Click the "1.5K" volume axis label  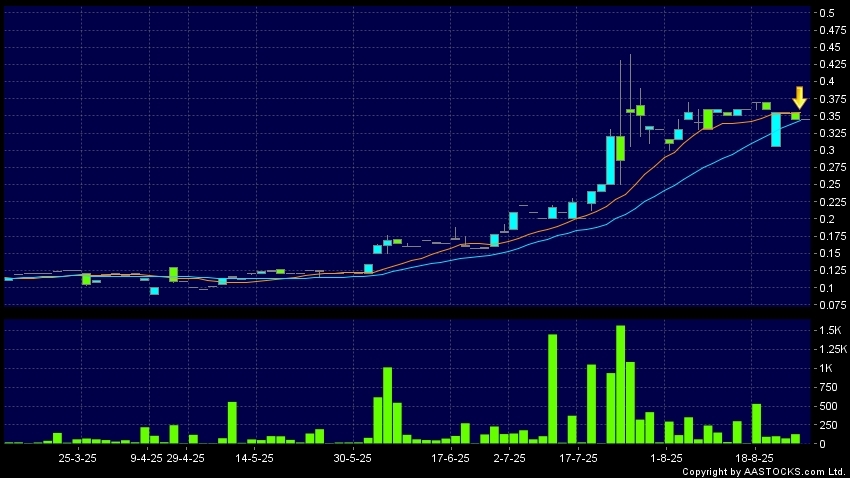click(x=830, y=331)
